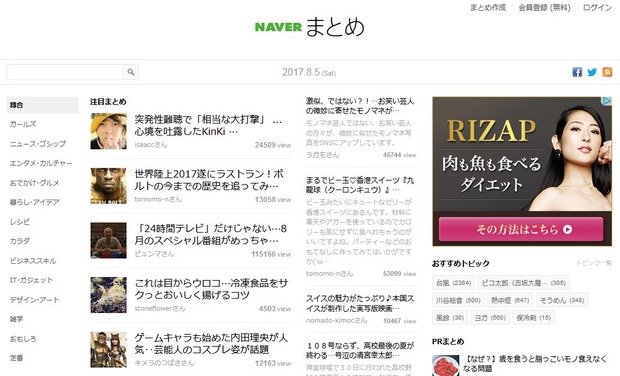Viewport: 620px width, 376px height.
Task: Open thumbnail of 突発性難聴 KinKi article
Action: 108,131
